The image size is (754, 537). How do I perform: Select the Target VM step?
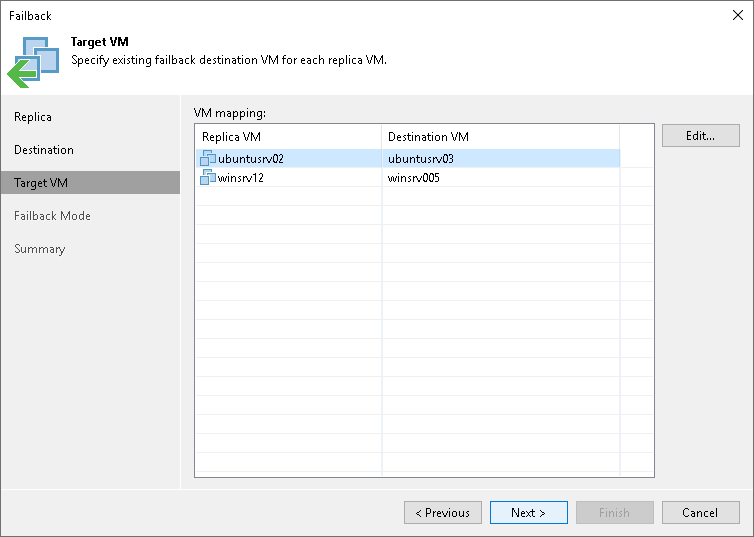coord(41,183)
